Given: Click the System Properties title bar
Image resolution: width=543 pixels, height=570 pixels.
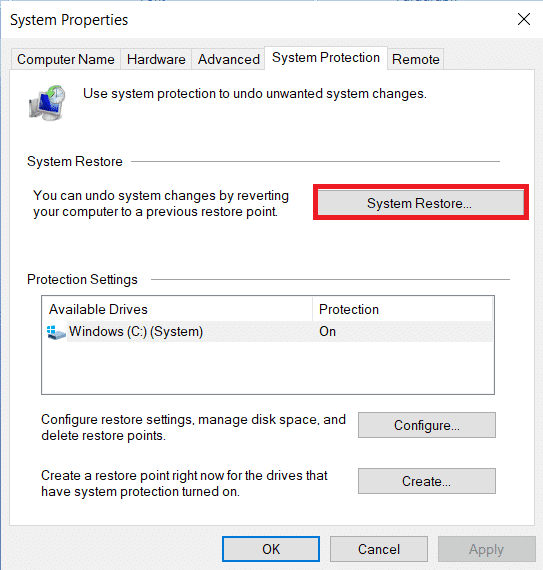Looking at the screenshot, I should (x=254, y=20).
